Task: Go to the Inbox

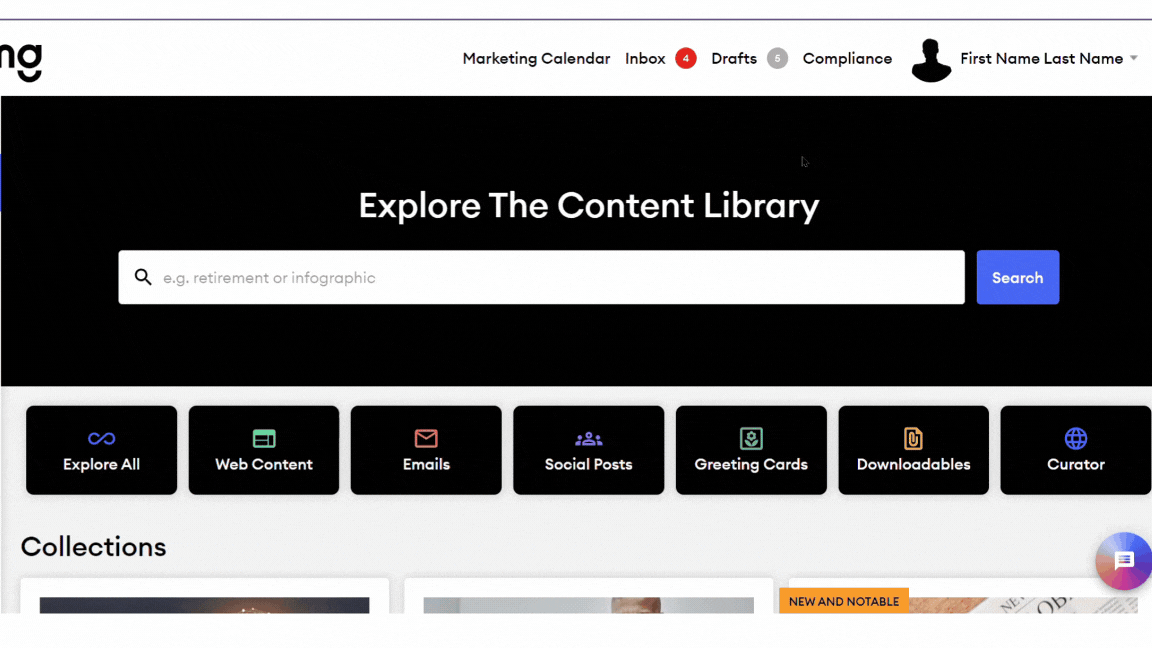Action: [645, 59]
